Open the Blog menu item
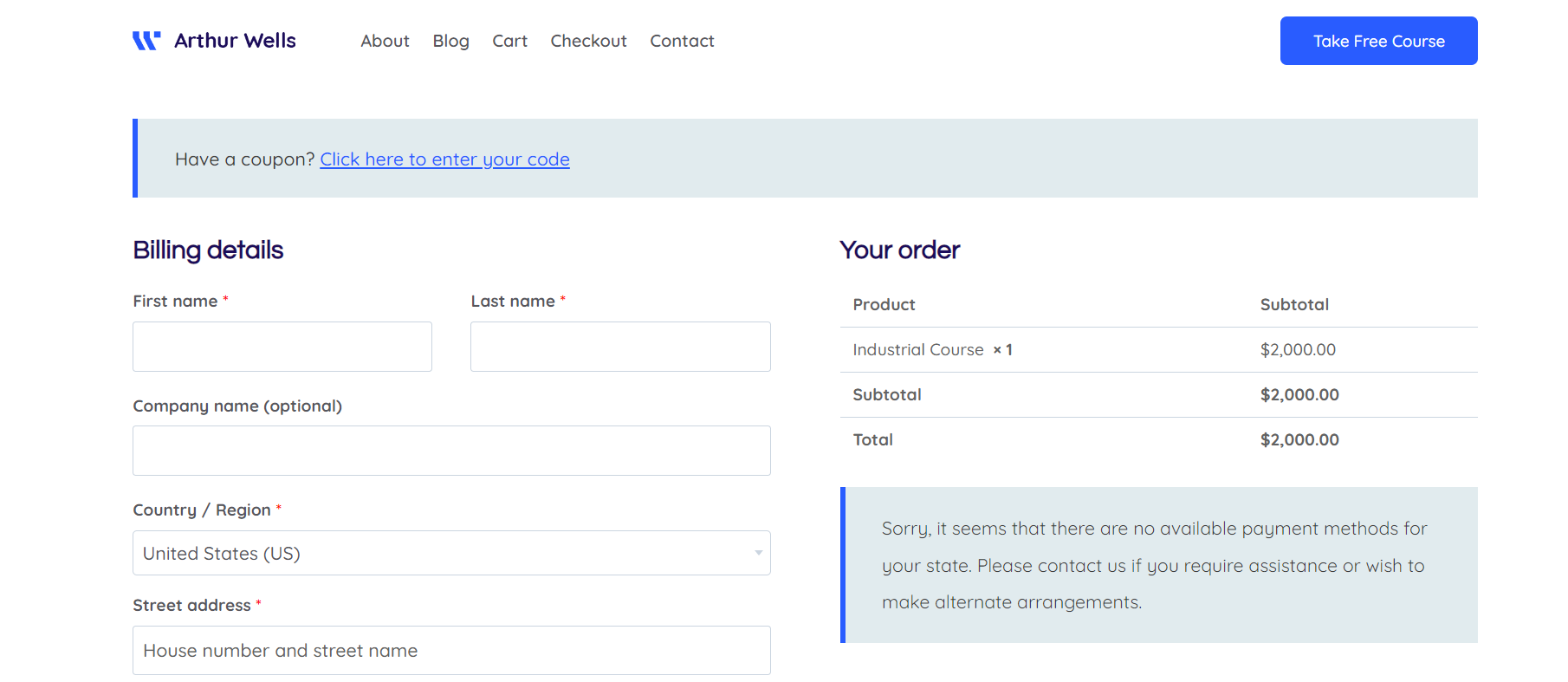The width and height of the screenshot is (1568, 682). pyautogui.click(x=450, y=41)
